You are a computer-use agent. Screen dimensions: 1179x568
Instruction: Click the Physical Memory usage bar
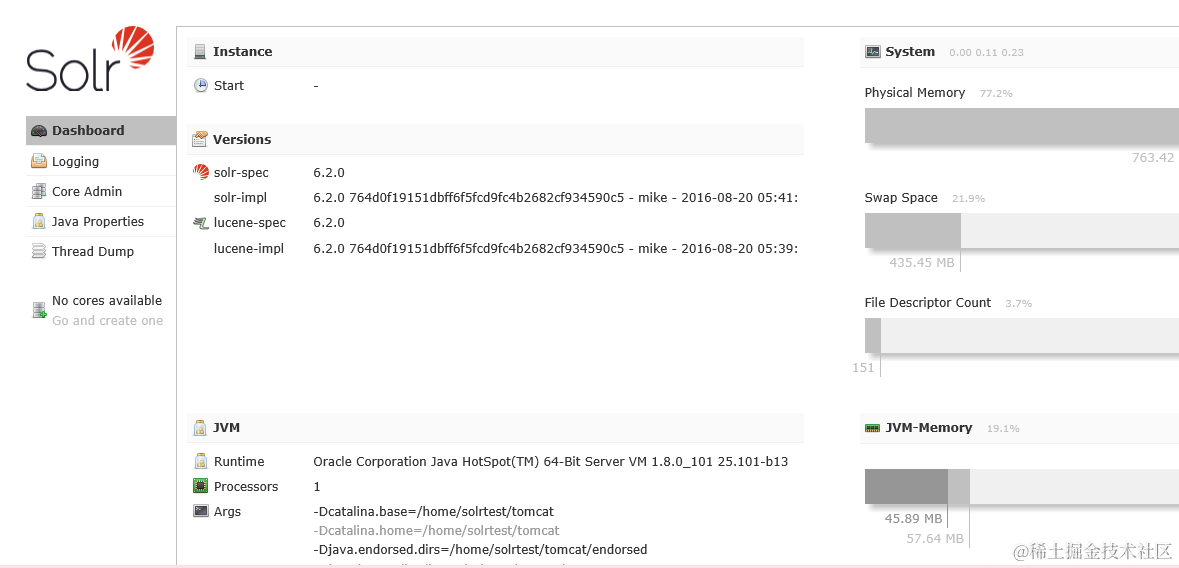[1022, 126]
